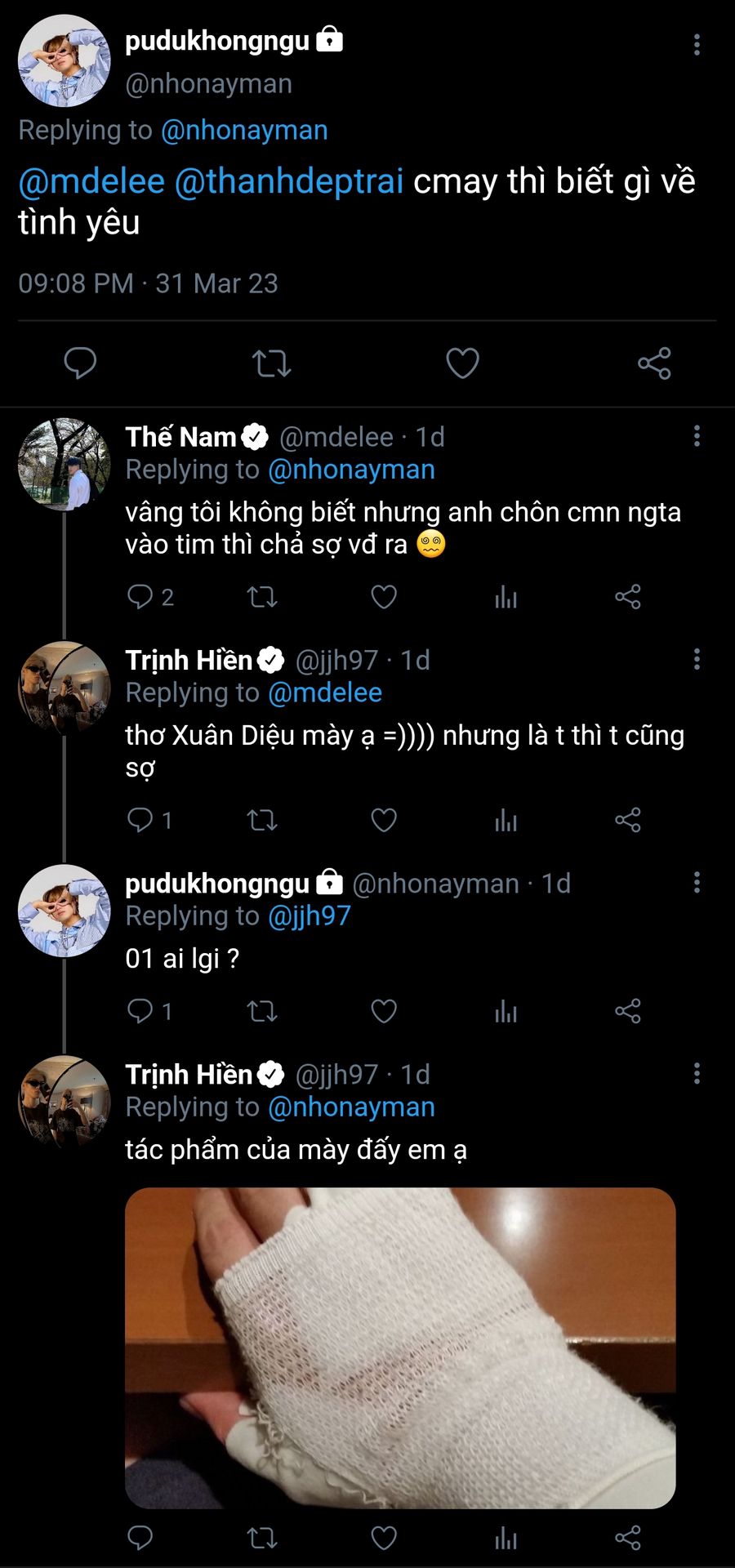
Task: Reply to the main tweet
Action: tap(80, 363)
